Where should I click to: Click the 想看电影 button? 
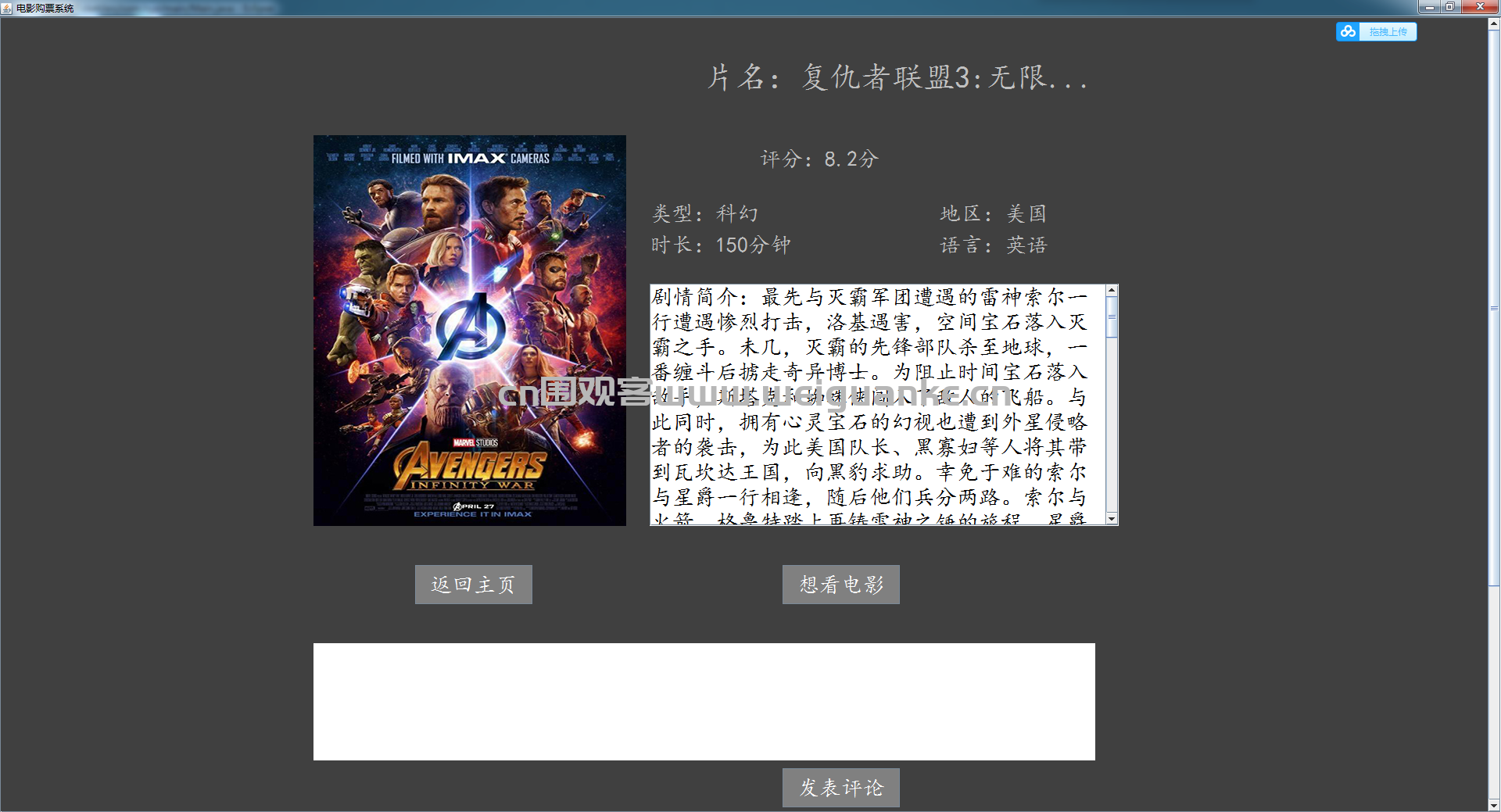[840, 585]
